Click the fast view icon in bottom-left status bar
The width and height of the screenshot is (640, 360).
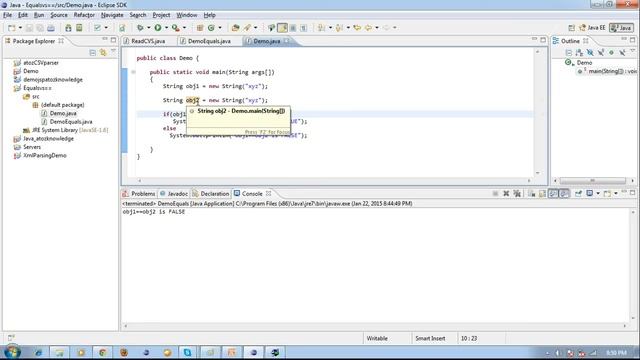click(x=11, y=338)
